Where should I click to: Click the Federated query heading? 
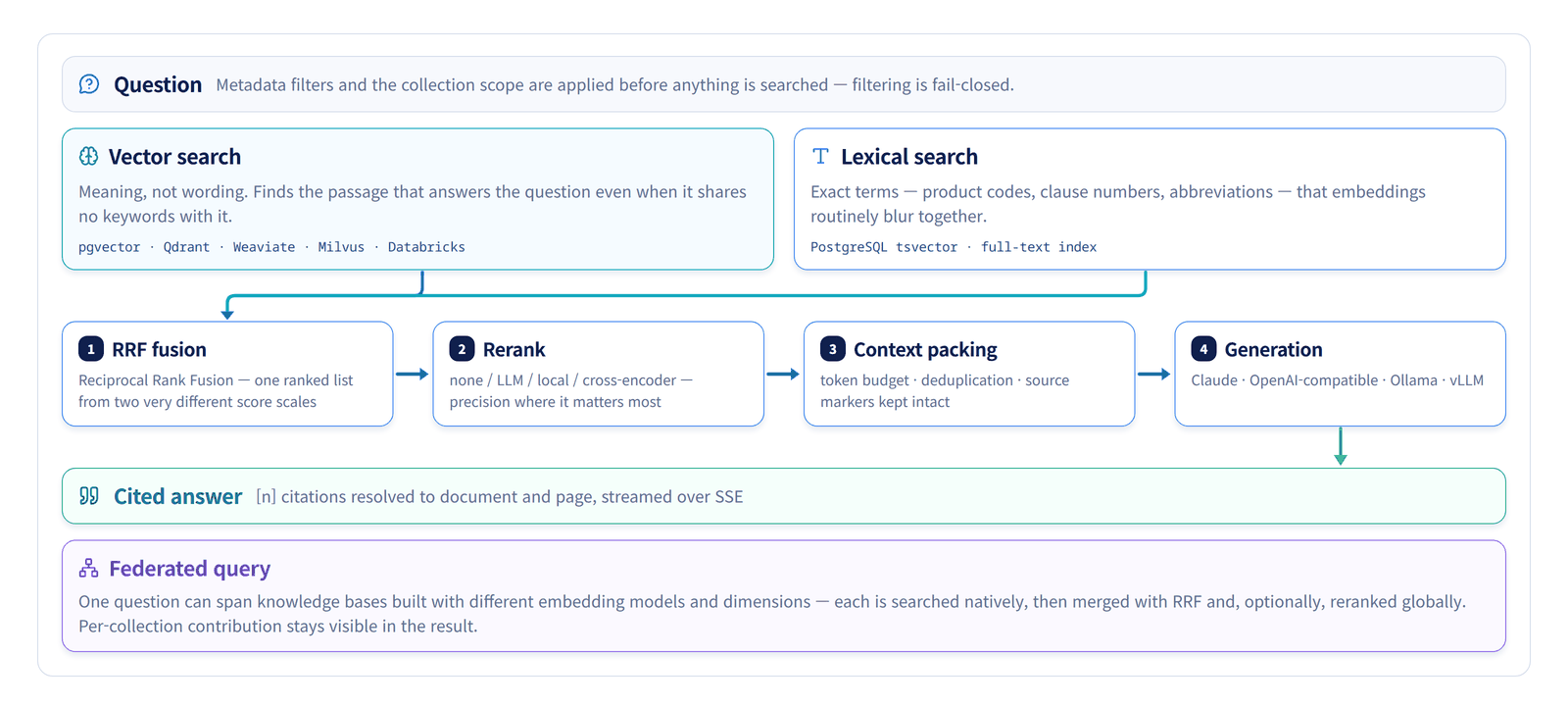(189, 569)
